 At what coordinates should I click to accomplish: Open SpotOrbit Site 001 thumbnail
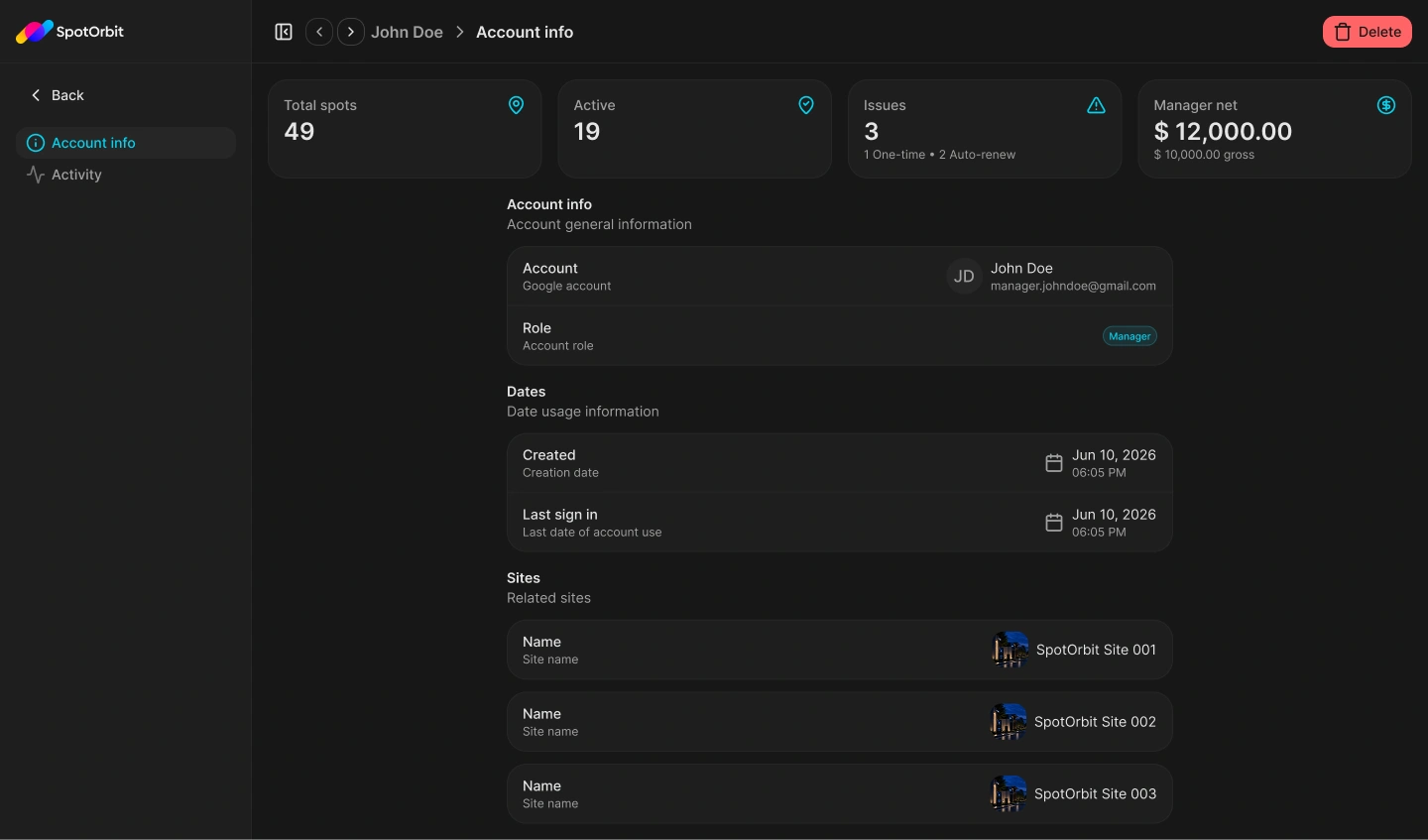1011,650
